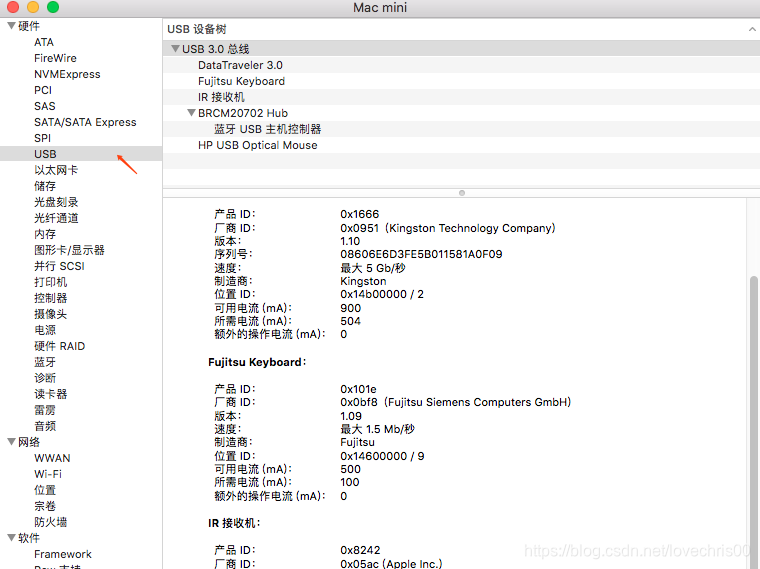Open 读卡器 in the sidebar
Viewport: 760px width, 569px height.
50,394
